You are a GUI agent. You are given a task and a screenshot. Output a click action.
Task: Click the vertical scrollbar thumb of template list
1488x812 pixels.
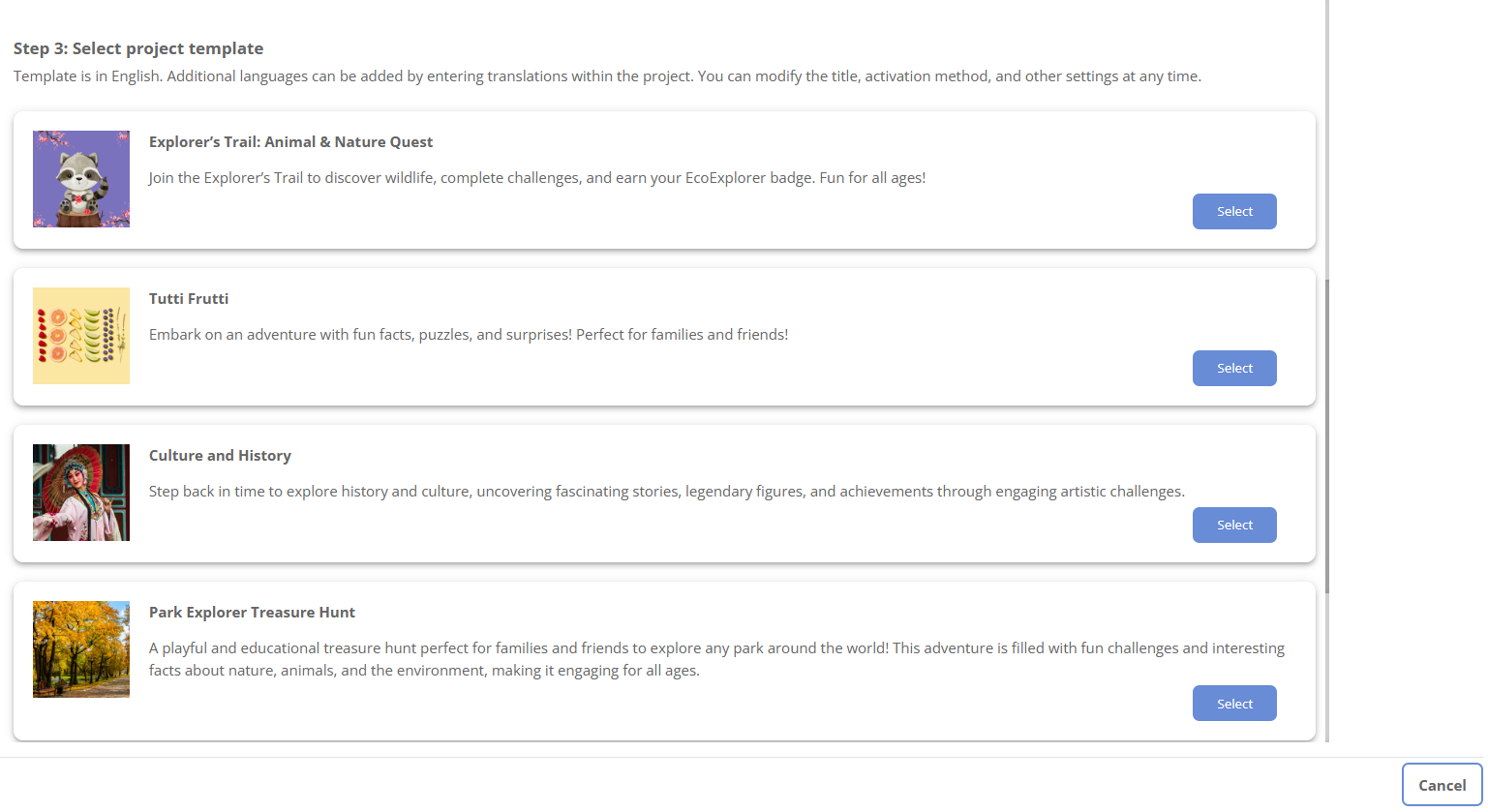(1327, 436)
